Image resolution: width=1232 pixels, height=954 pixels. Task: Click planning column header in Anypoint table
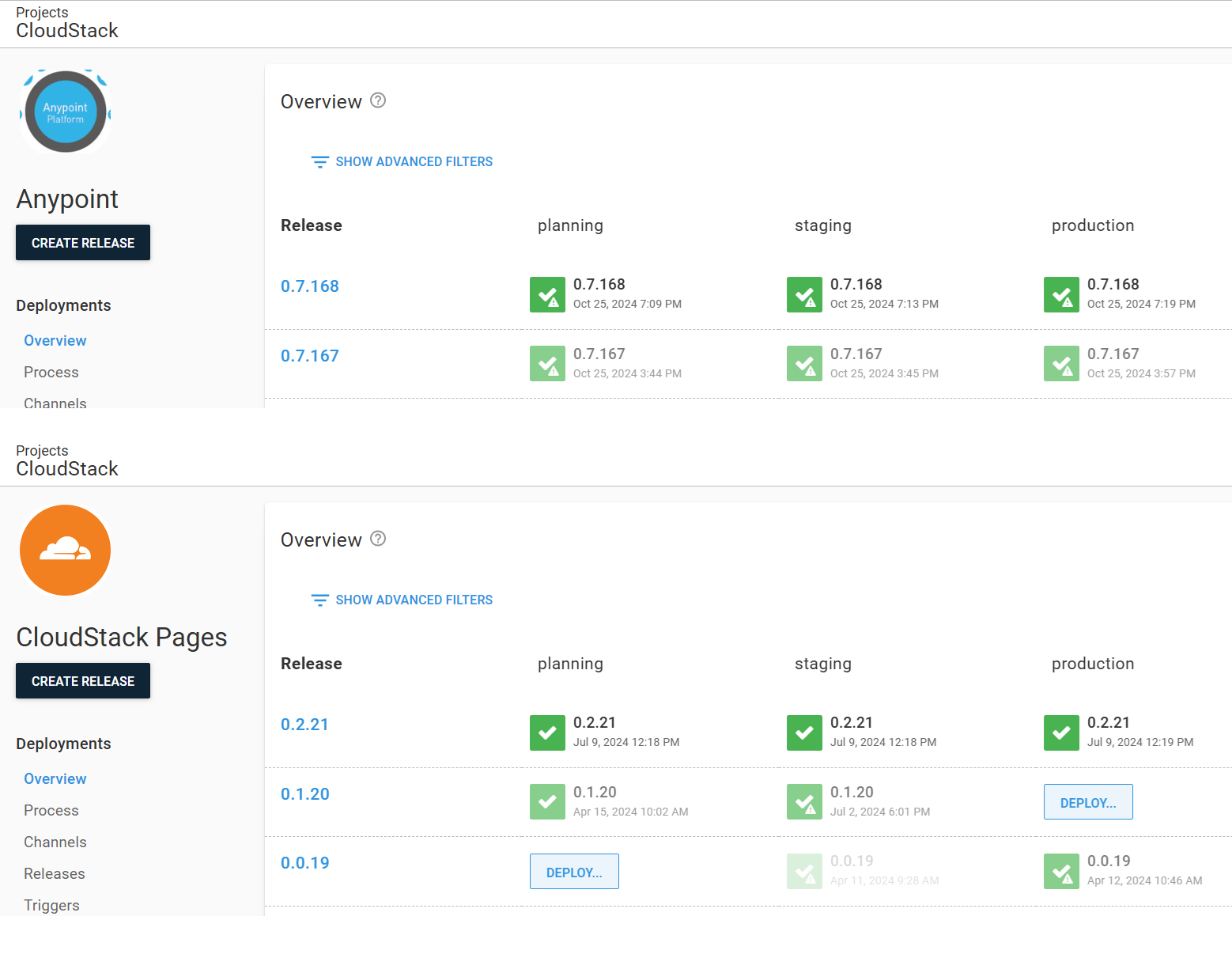570,225
